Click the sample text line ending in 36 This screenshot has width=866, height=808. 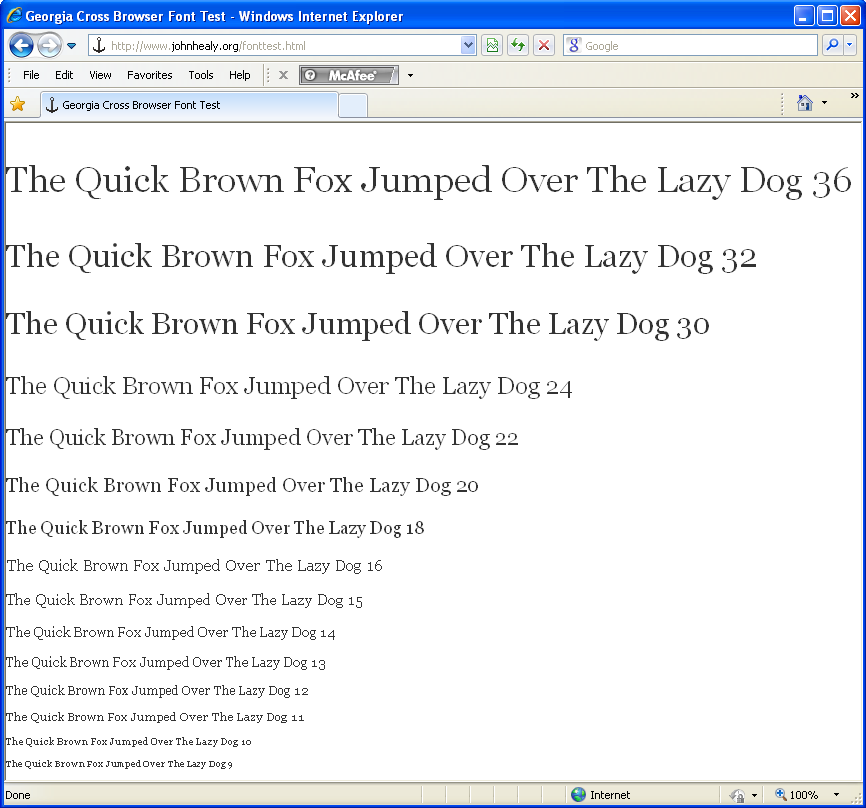point(429,181)
